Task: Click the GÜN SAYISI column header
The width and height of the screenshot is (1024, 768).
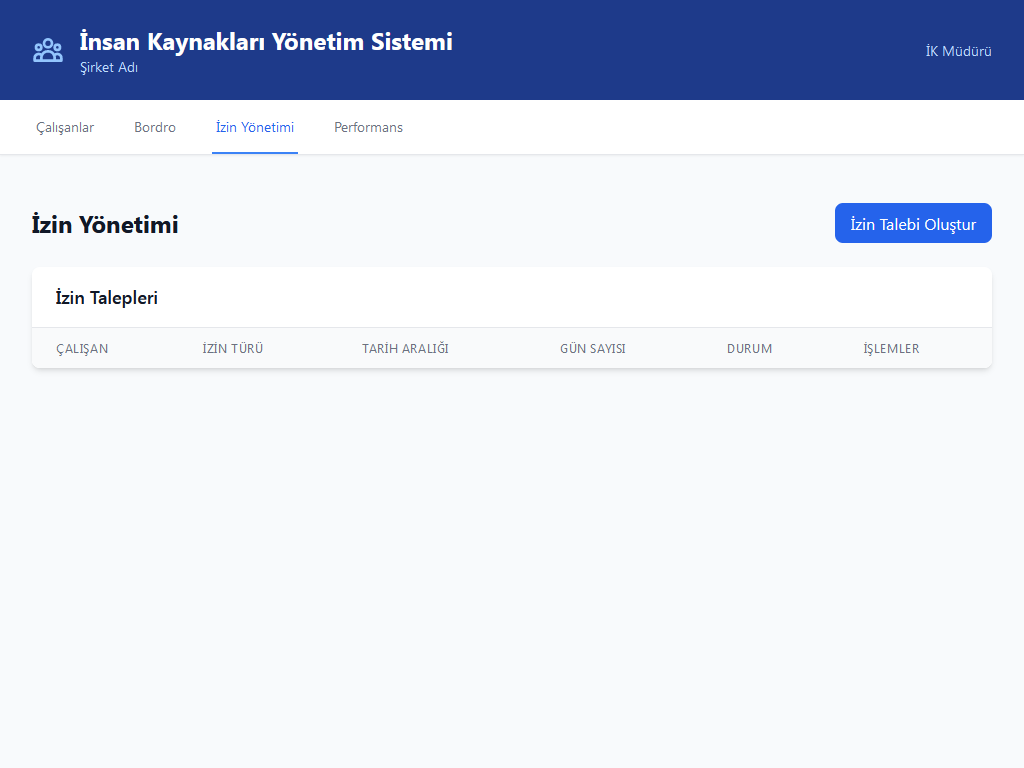Action: pyautogui.click(x=593, y=349)
